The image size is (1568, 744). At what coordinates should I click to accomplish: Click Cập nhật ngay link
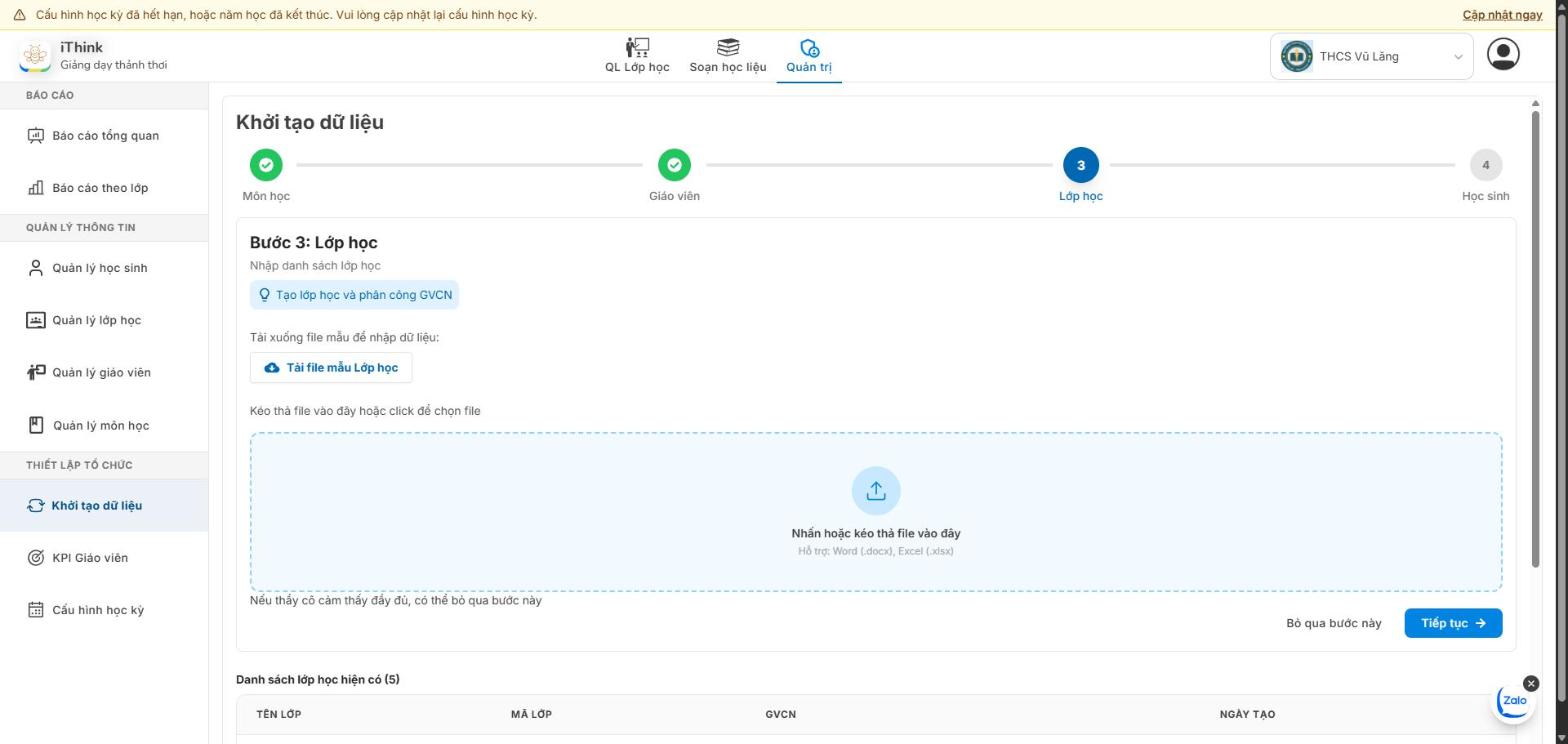click(x=1502, y=15)
